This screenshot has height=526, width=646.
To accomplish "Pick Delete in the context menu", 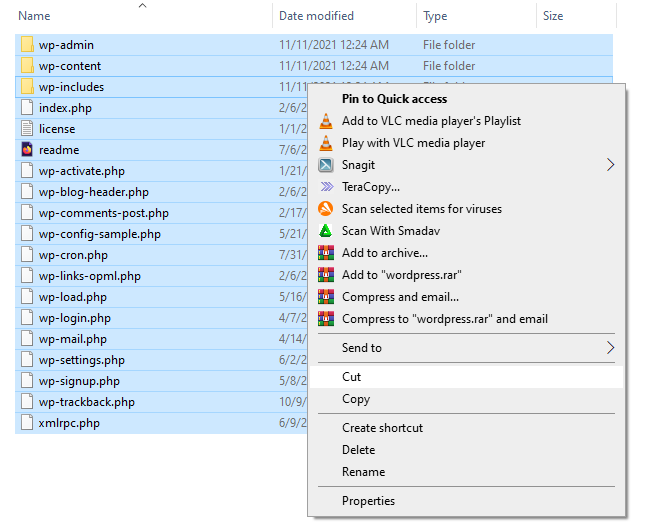I will 358,450.
